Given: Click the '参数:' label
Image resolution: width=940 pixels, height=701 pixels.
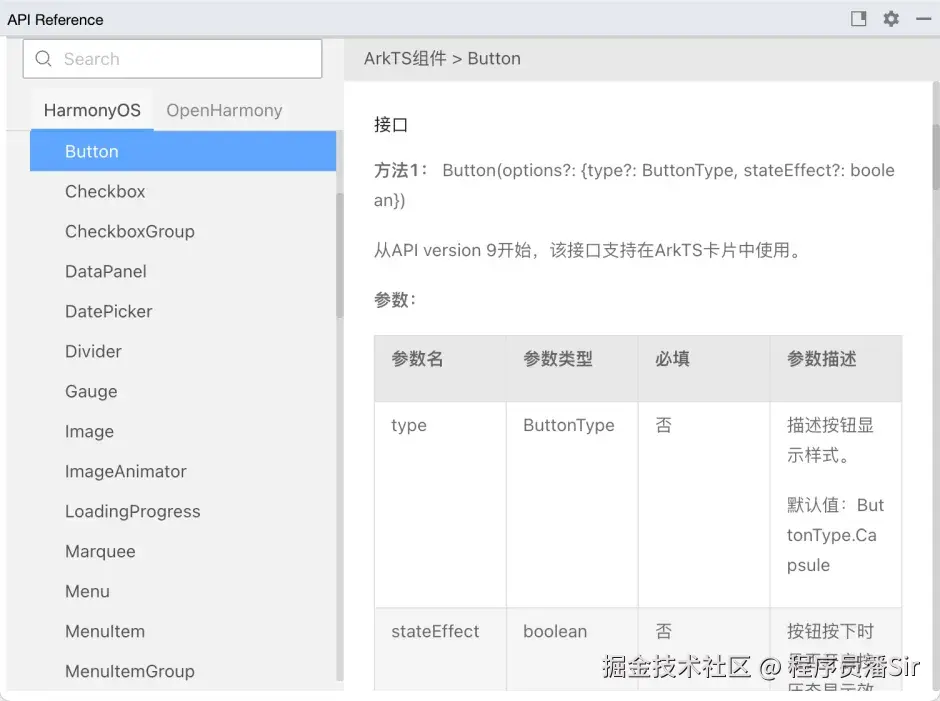Looking at the screenshot, I should click(x=395, y=299).
